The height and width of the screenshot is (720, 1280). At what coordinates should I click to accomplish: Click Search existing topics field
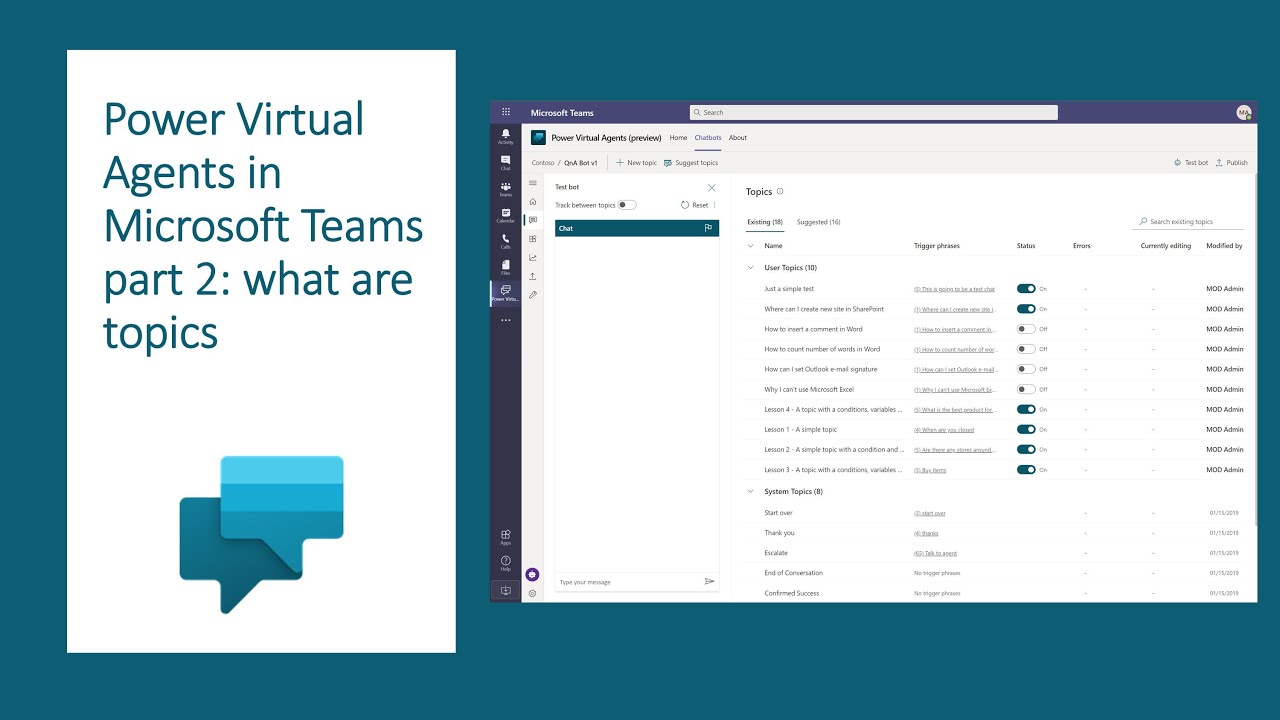click(x=1190, y=222)
